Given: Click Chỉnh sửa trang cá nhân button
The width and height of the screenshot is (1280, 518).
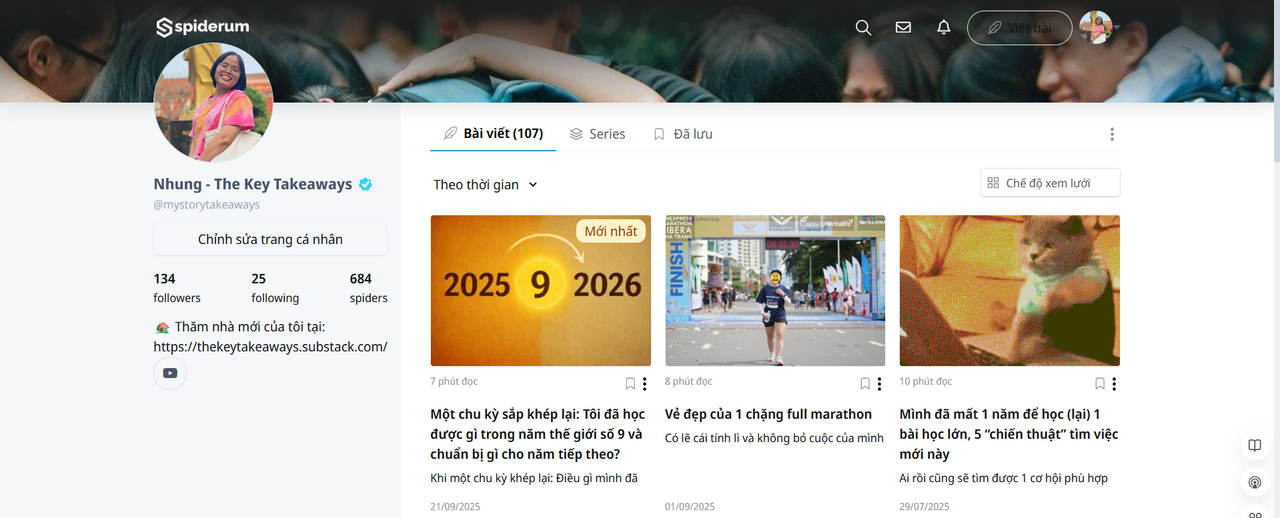Looking at the screenshot, I should tap(270, 239).
